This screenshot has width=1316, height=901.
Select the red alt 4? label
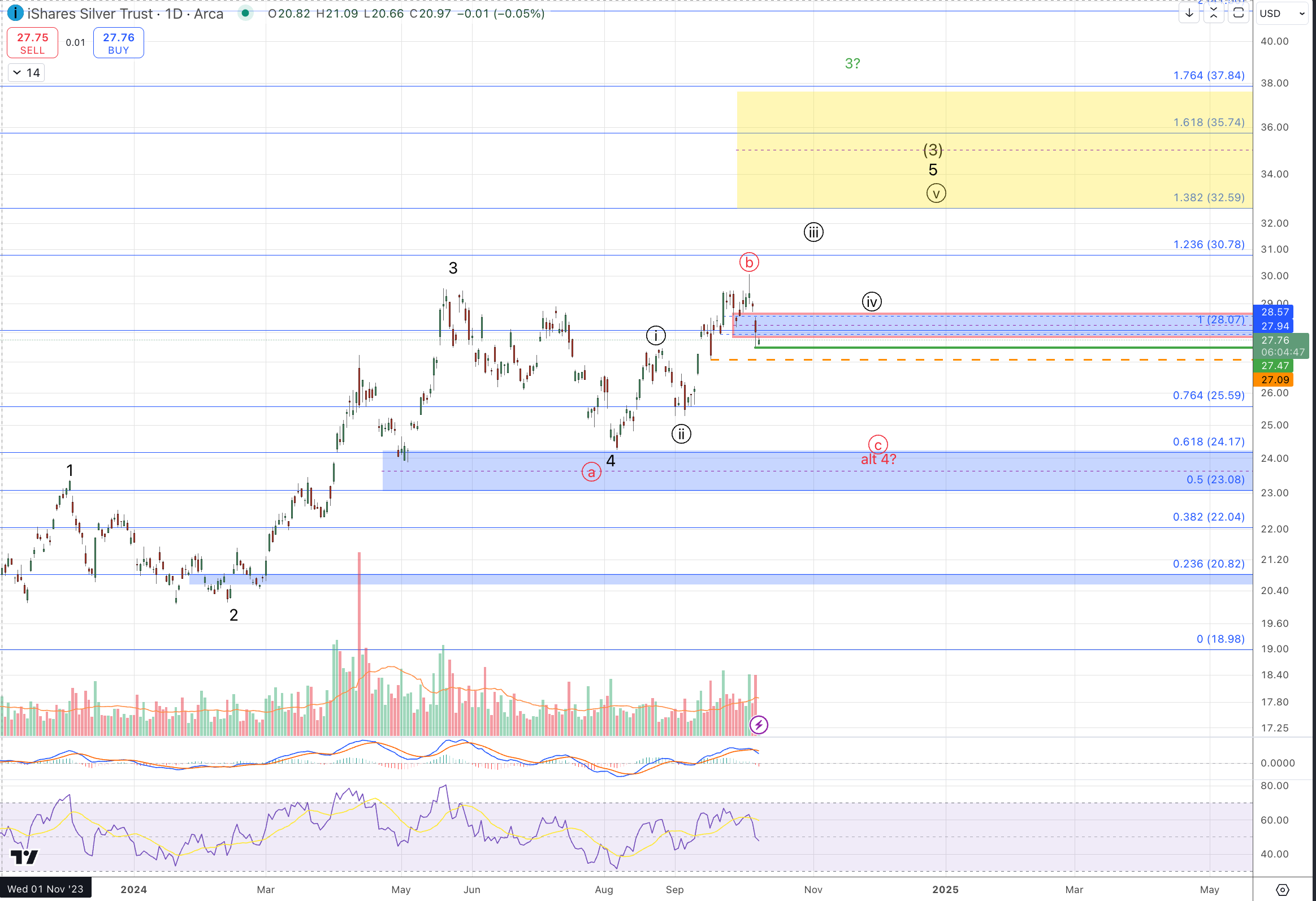coord(878,460)
